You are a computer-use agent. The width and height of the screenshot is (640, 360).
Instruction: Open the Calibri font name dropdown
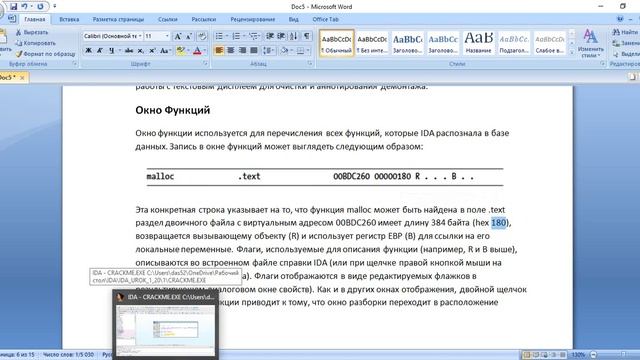pyautogui.click(x=140, y=36)
